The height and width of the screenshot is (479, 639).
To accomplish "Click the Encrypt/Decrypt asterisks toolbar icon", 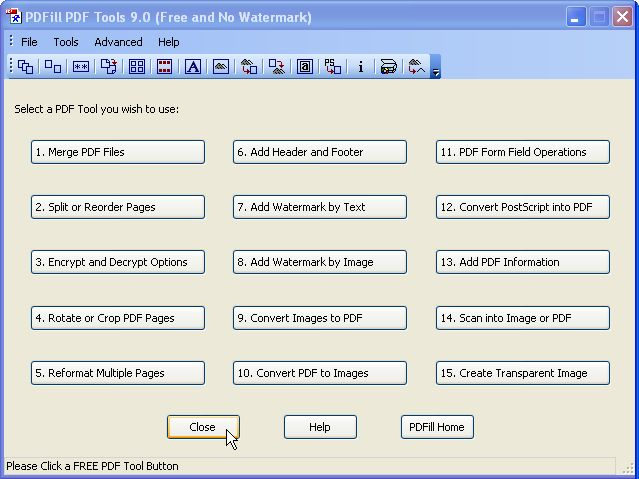I will click(81, 66).
